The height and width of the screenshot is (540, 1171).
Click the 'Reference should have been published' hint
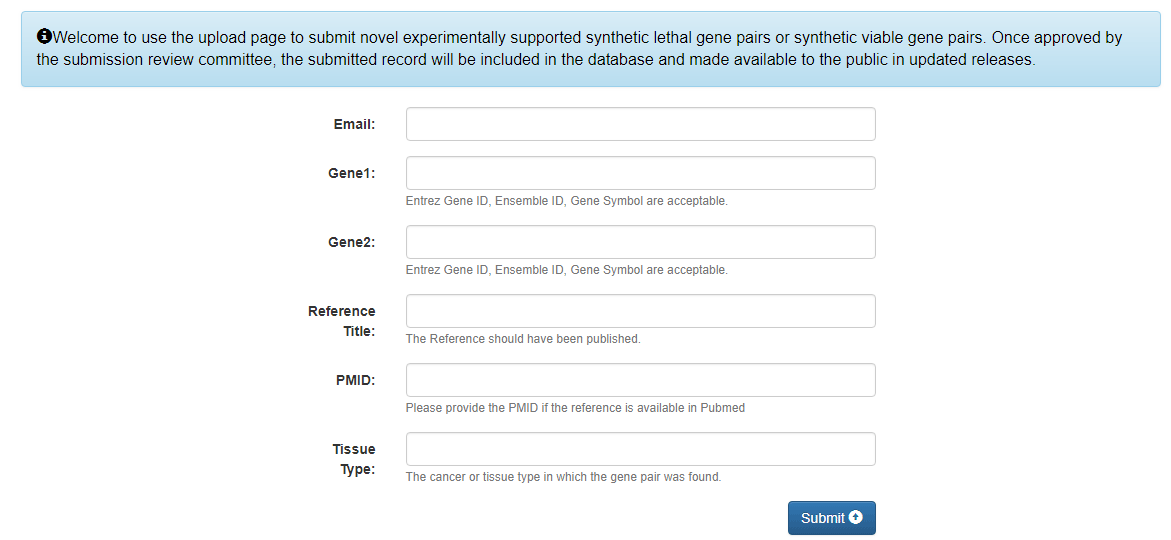(523, 338)
